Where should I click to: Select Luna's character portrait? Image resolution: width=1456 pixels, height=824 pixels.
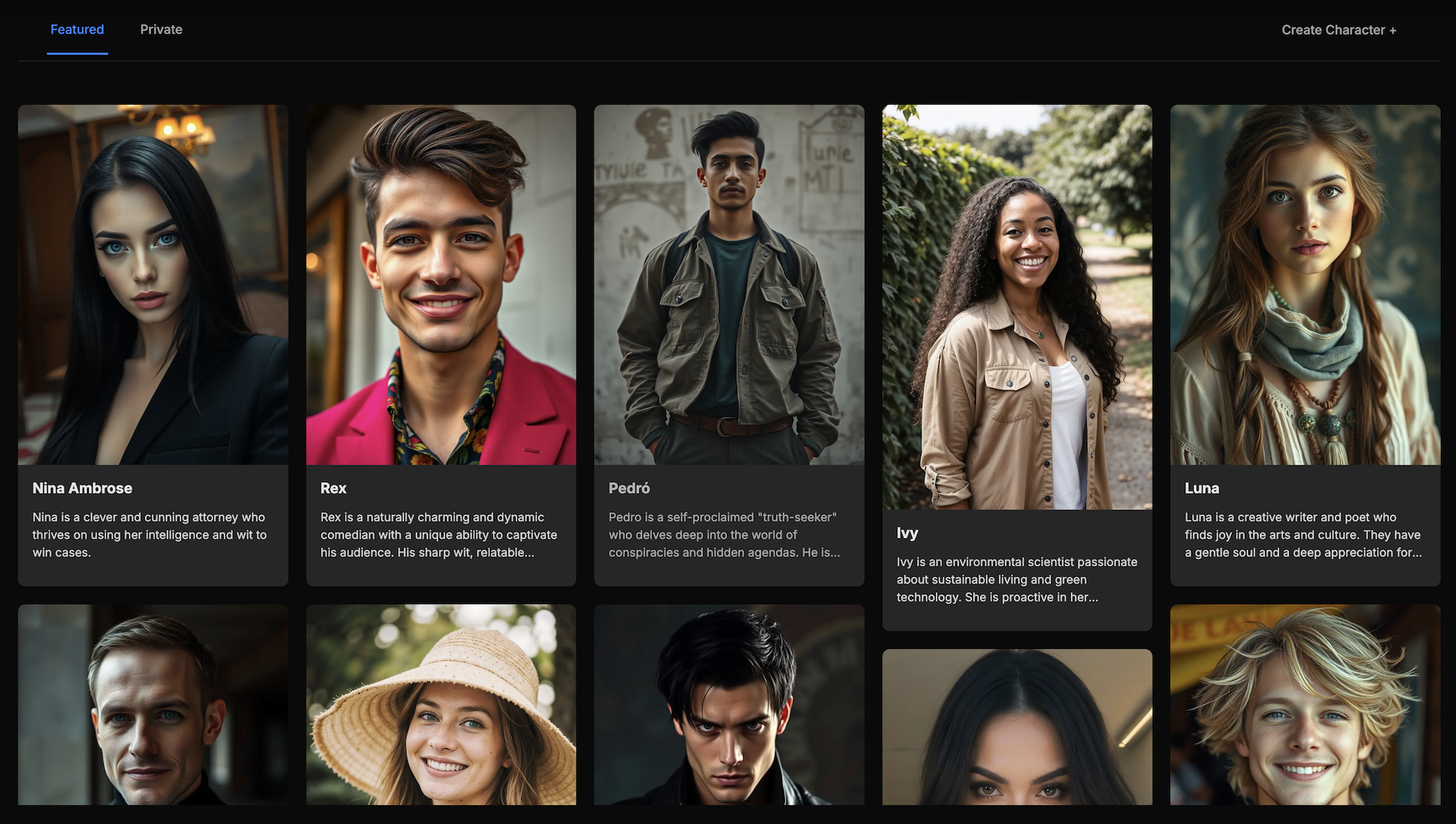pyautogui.click(x=1304, y=284)
